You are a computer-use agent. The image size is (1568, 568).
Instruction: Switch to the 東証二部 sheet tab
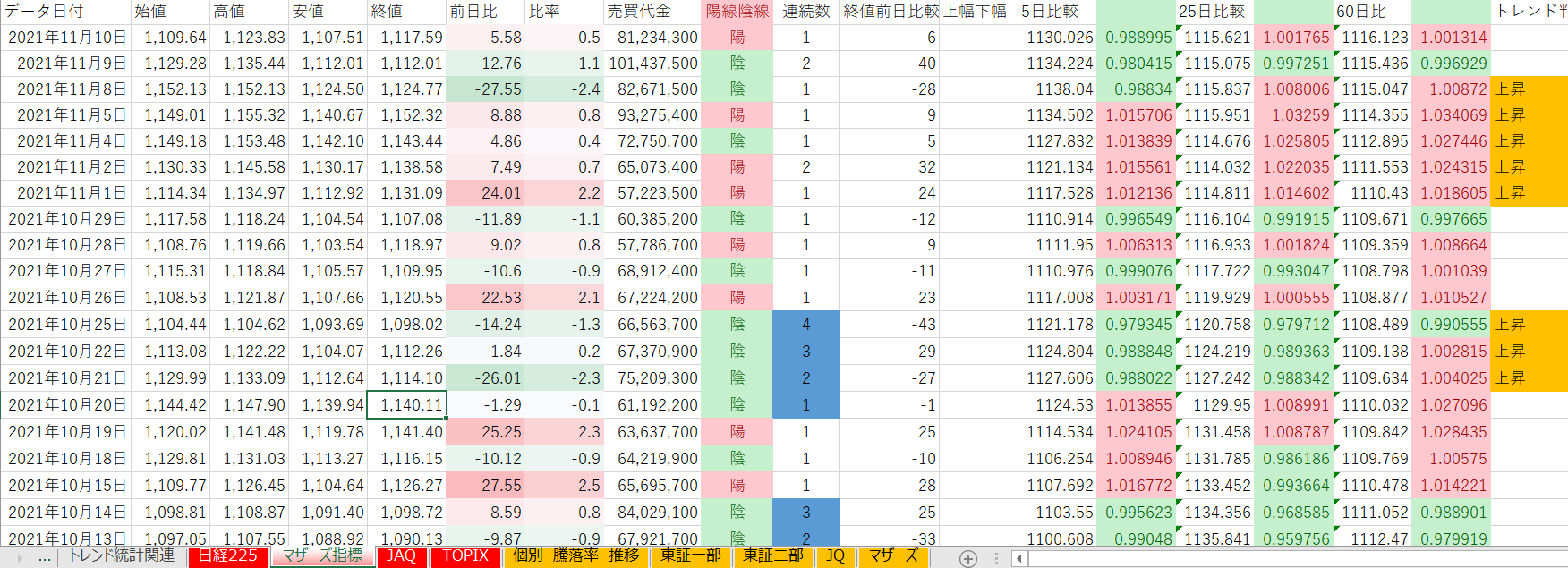pyautogui.click(x=773, y=556)
